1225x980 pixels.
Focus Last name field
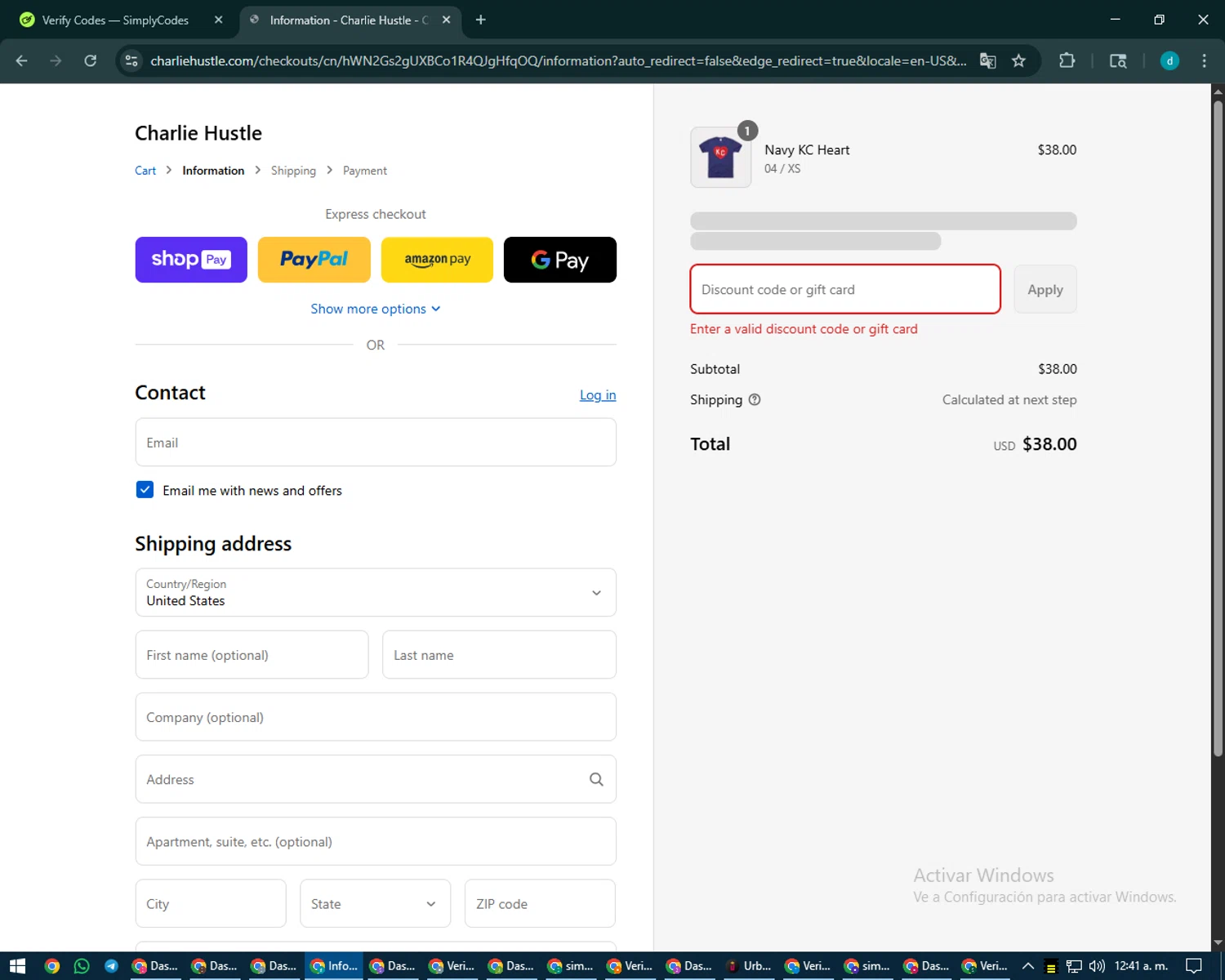[499, 655]
